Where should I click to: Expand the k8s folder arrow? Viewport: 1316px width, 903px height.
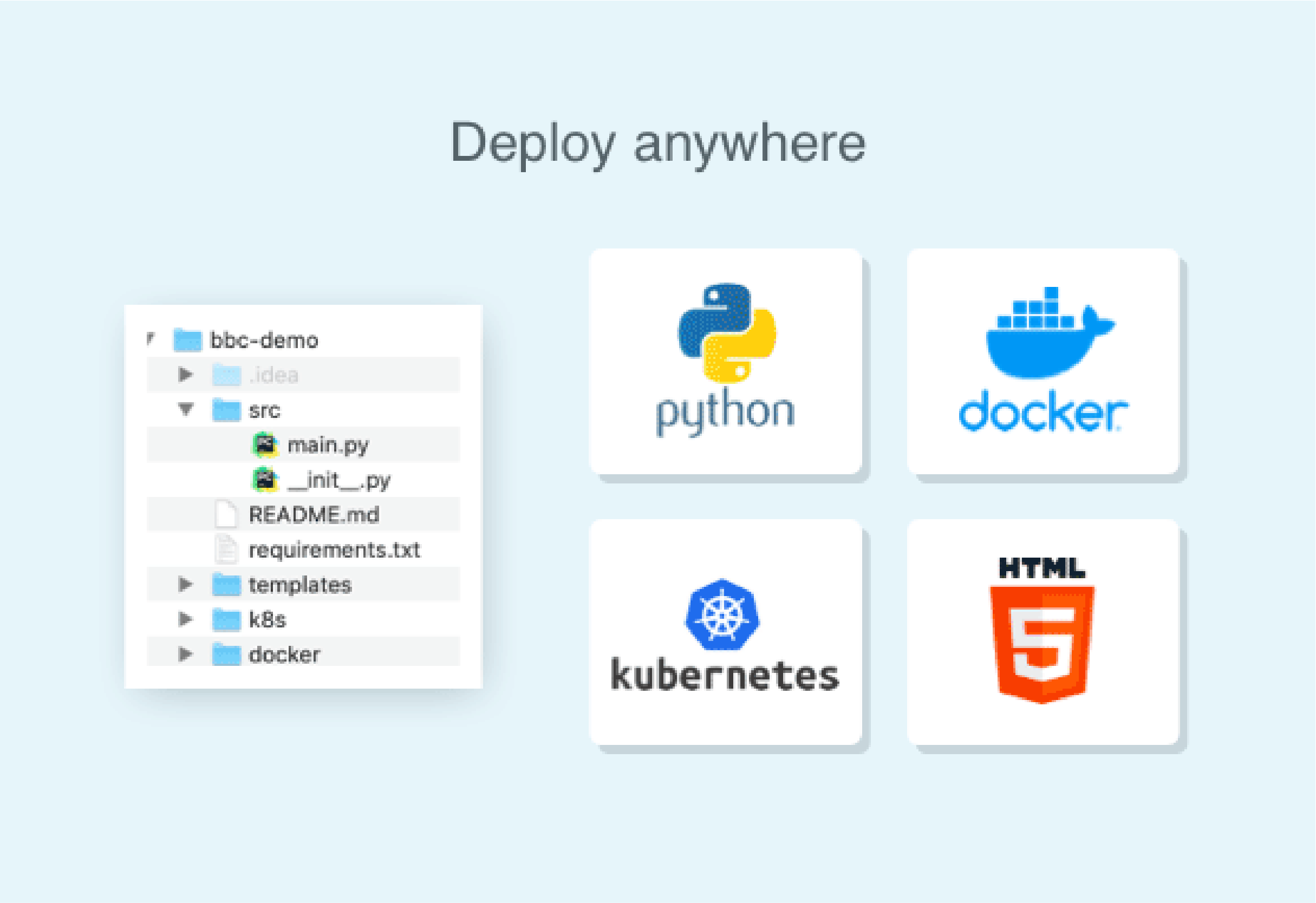185,619
